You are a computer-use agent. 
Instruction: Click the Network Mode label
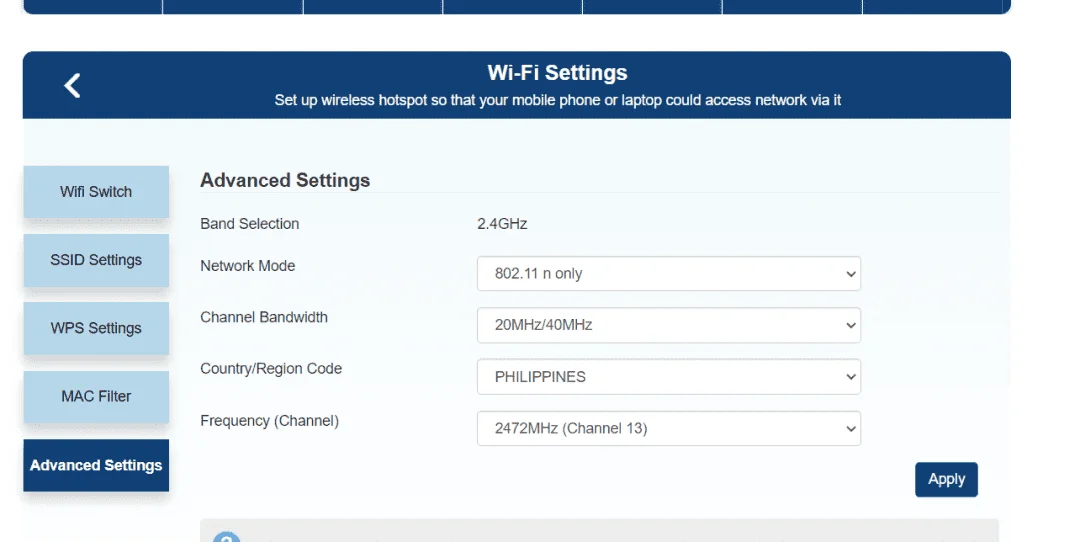[247, 266]
